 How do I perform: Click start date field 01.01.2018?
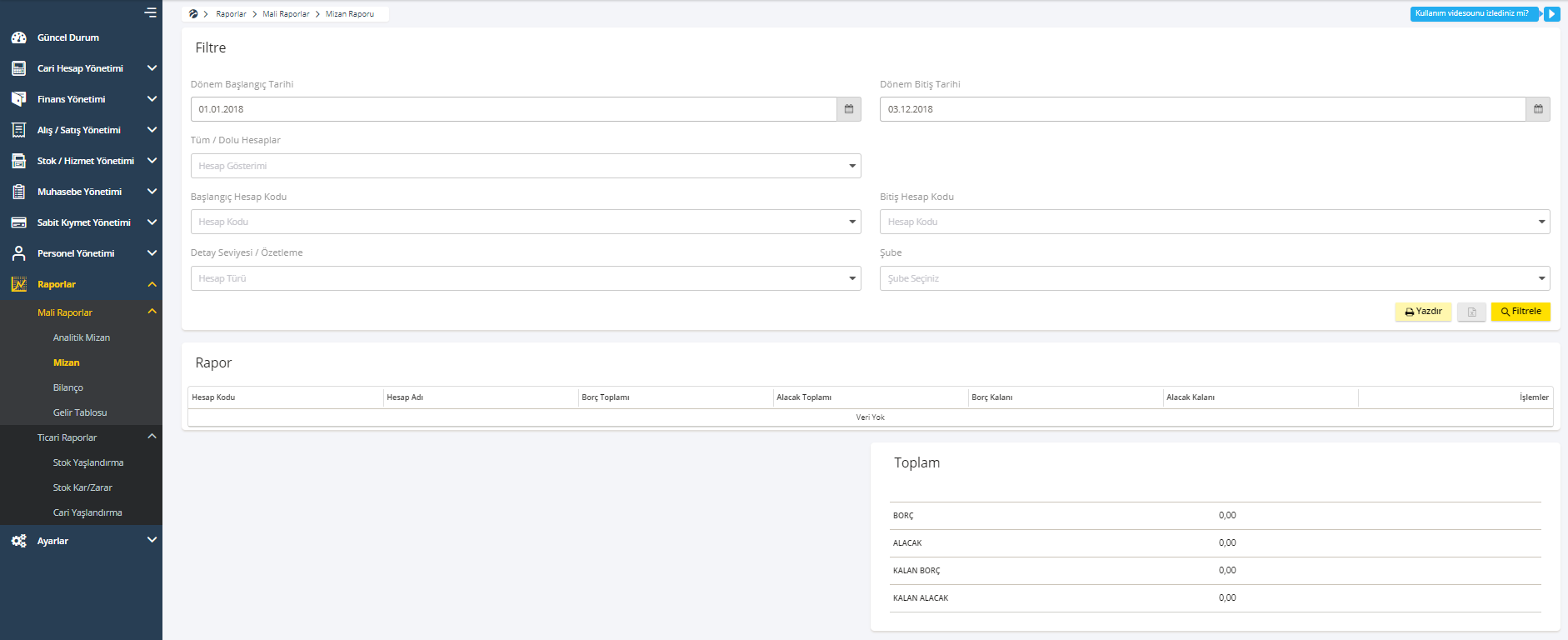[x=514, y=109]
